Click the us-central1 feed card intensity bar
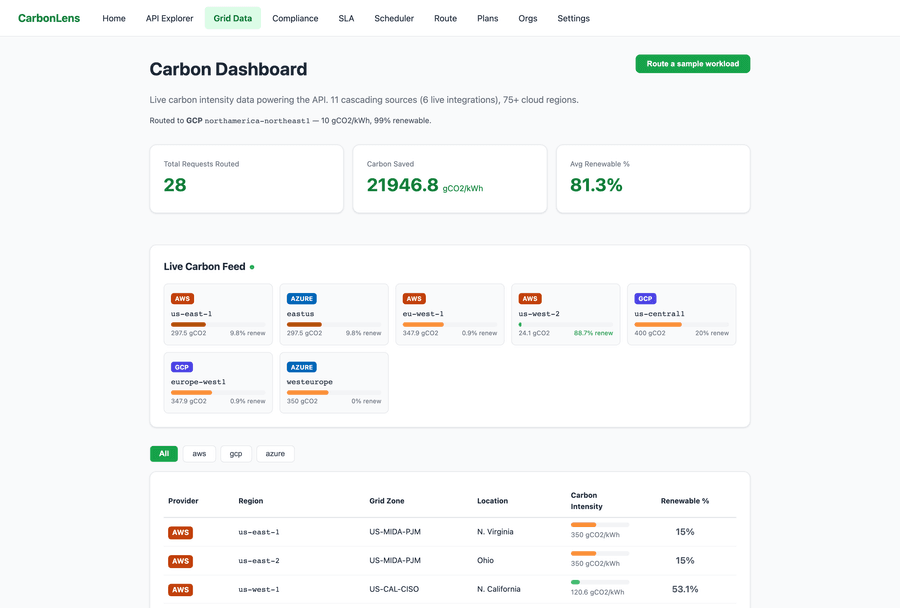 pos(681,324)
